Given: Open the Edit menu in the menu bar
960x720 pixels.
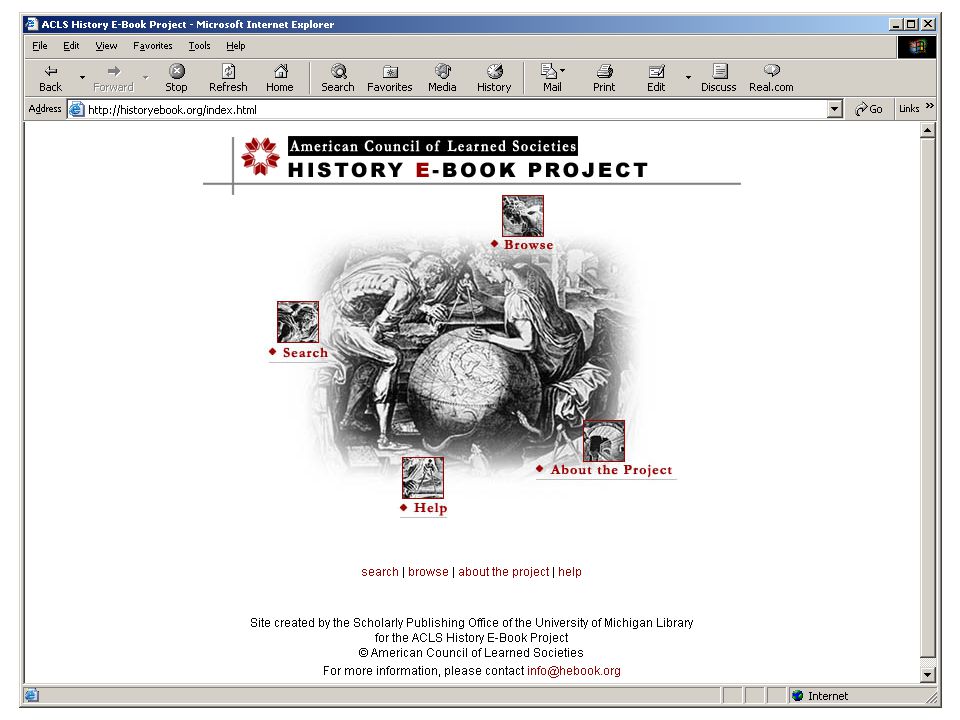Looking at the screenshot, I should (71, 46).
